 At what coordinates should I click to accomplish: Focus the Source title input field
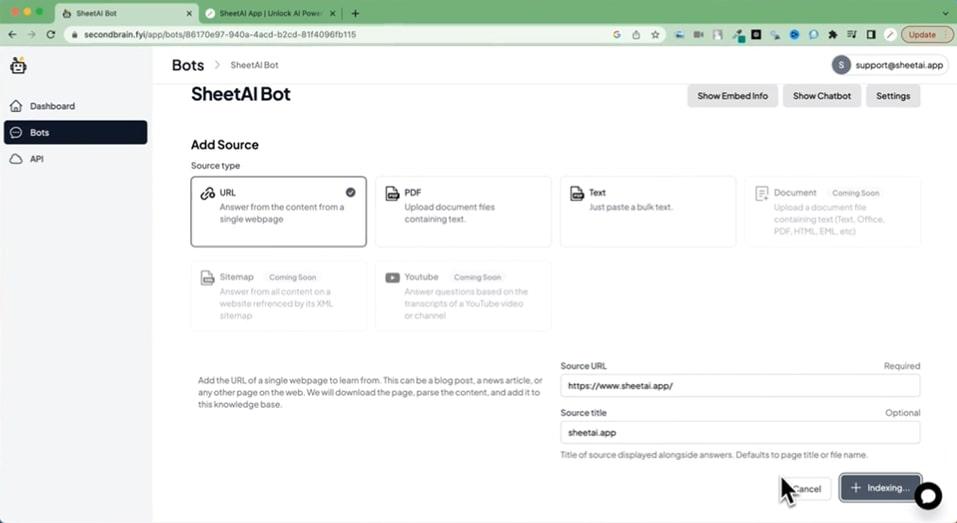point(740,433)
